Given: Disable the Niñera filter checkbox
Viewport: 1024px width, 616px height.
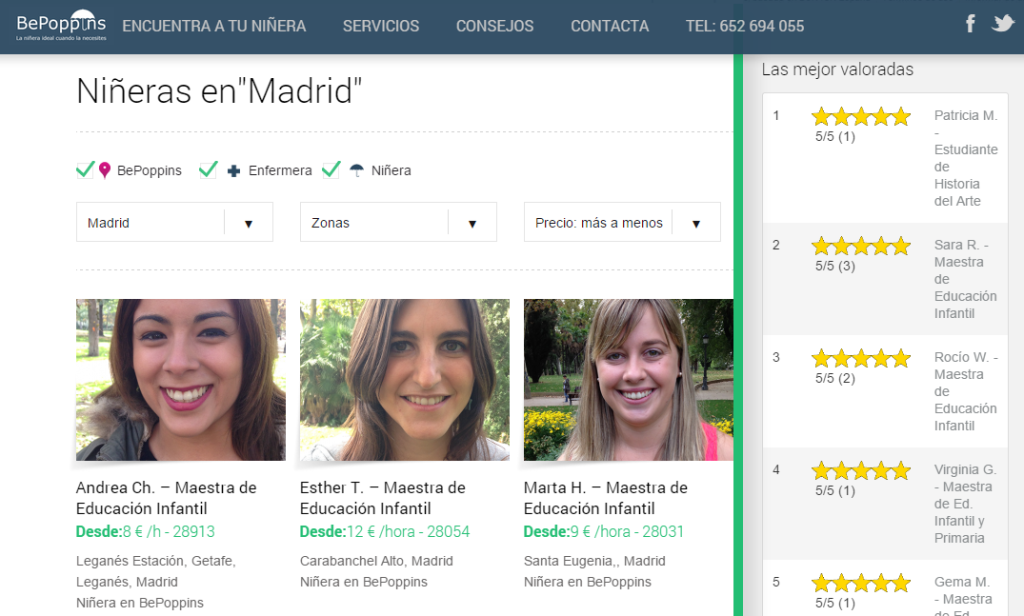Looking at the screenshot, I should coord(331,170).
